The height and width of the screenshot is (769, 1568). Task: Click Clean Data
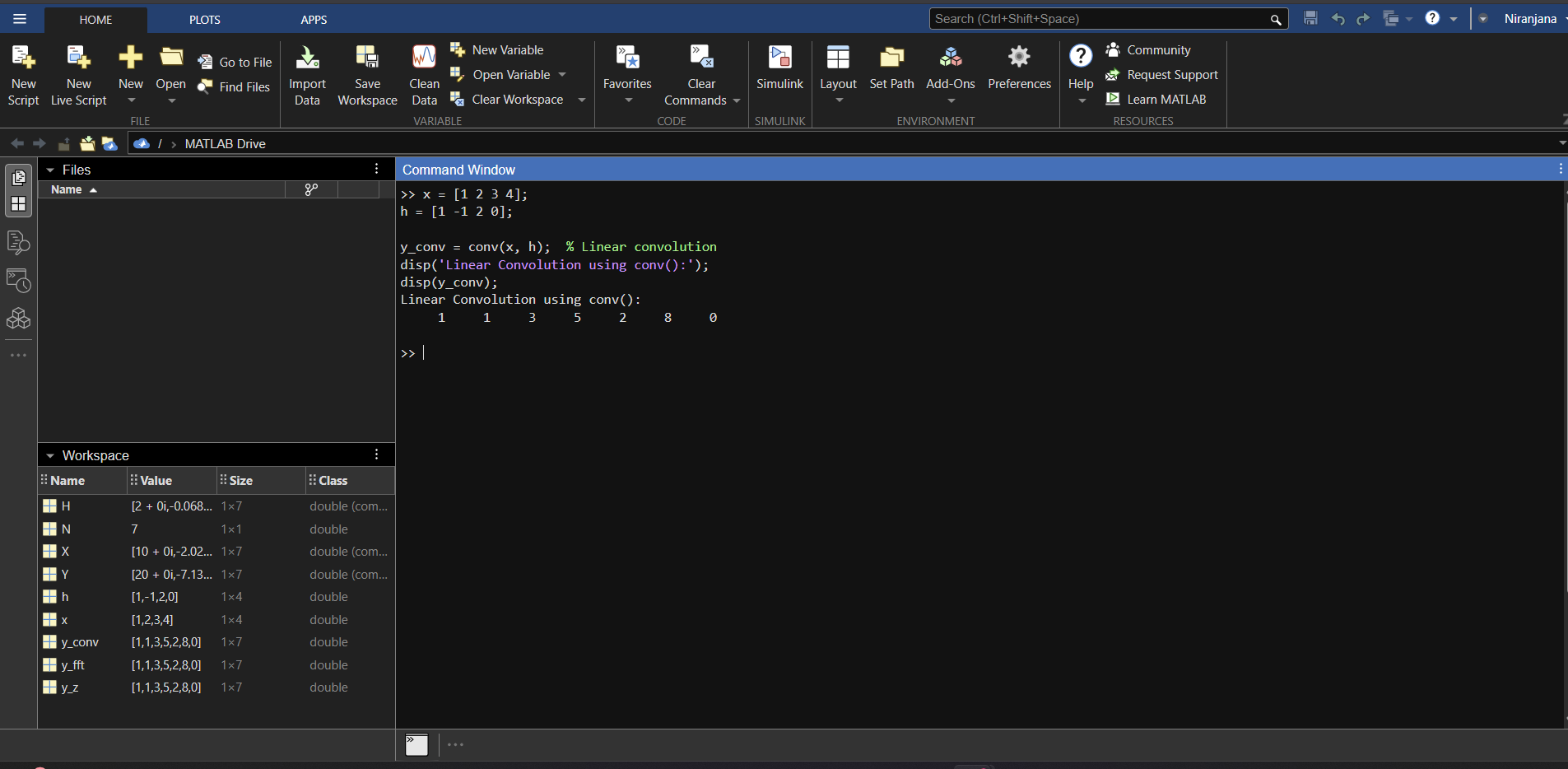coord(424,76)
